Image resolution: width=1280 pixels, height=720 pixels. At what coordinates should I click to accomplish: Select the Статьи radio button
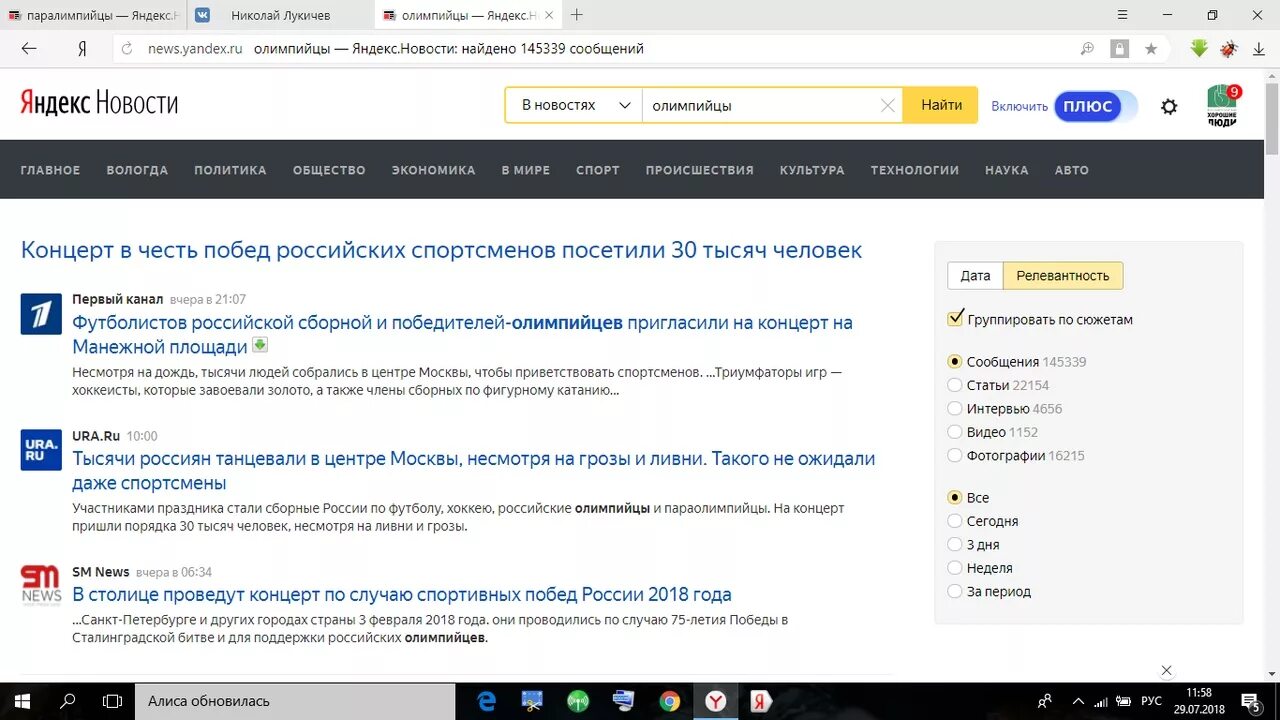coord(955,385)
